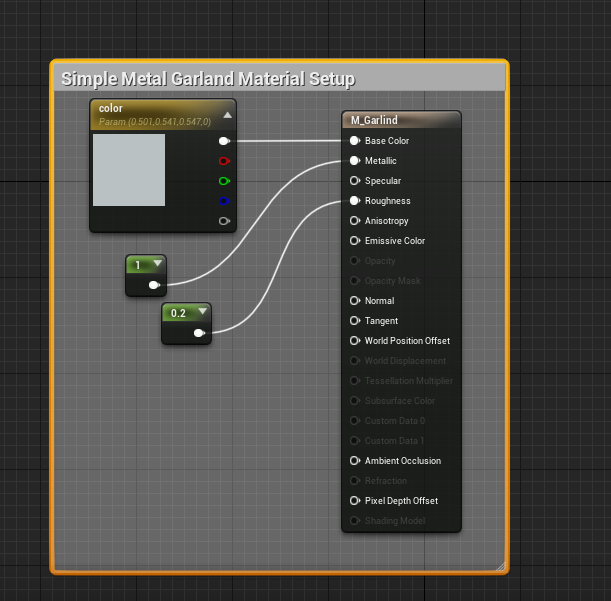Click the alpha channel output pin
The height and width of the screenshot is (601, 611).
click(x=224, y=221)
